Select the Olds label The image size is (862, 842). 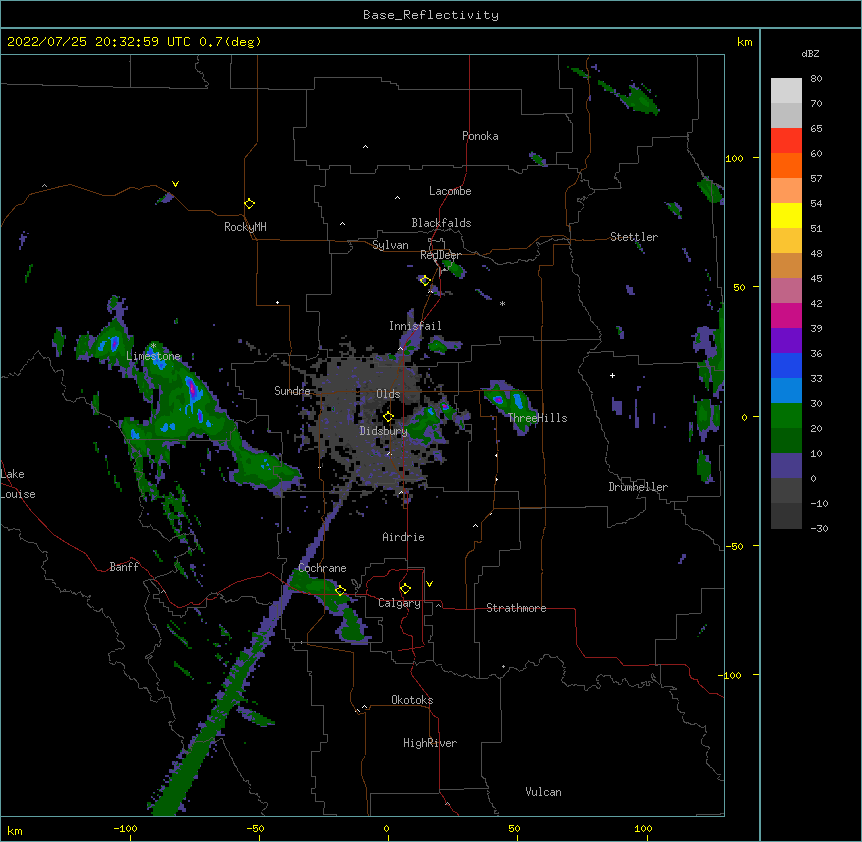click(388, 394)
